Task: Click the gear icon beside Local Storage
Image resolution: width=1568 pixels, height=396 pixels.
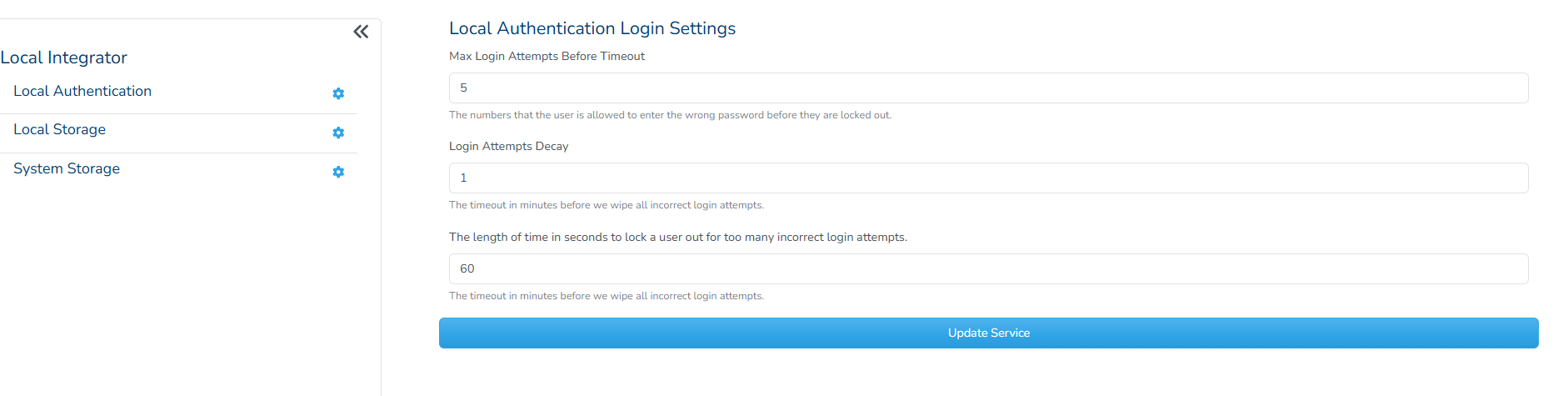Action: 338,133
